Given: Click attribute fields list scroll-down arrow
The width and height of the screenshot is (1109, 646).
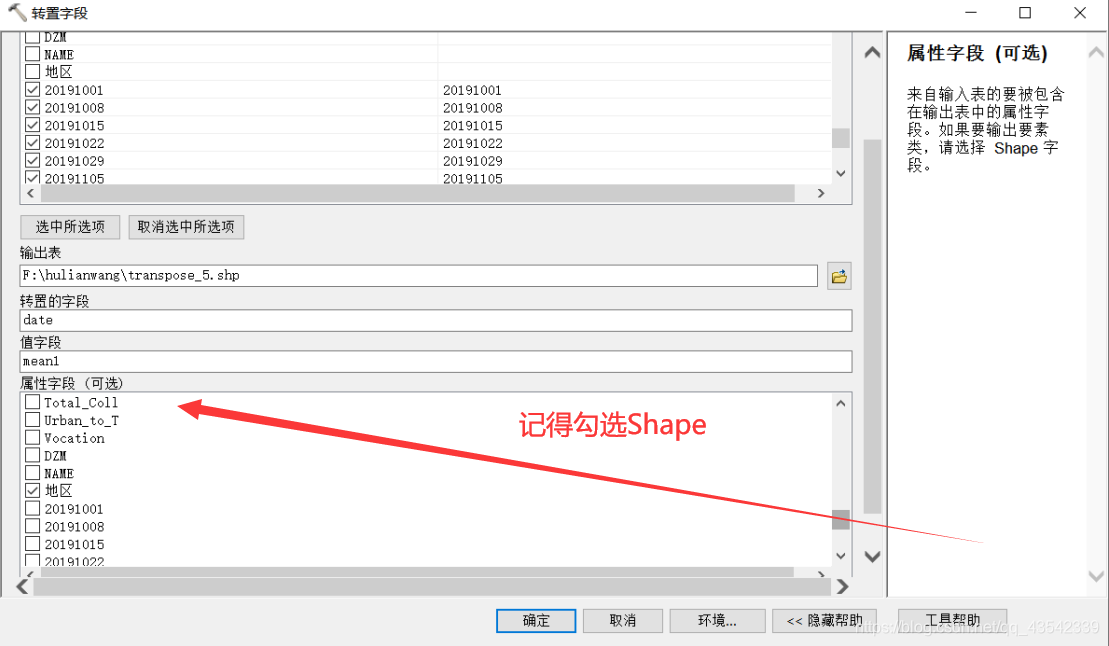Looking at the screenshot, I should pyautogui.click(x=841, y=556).
